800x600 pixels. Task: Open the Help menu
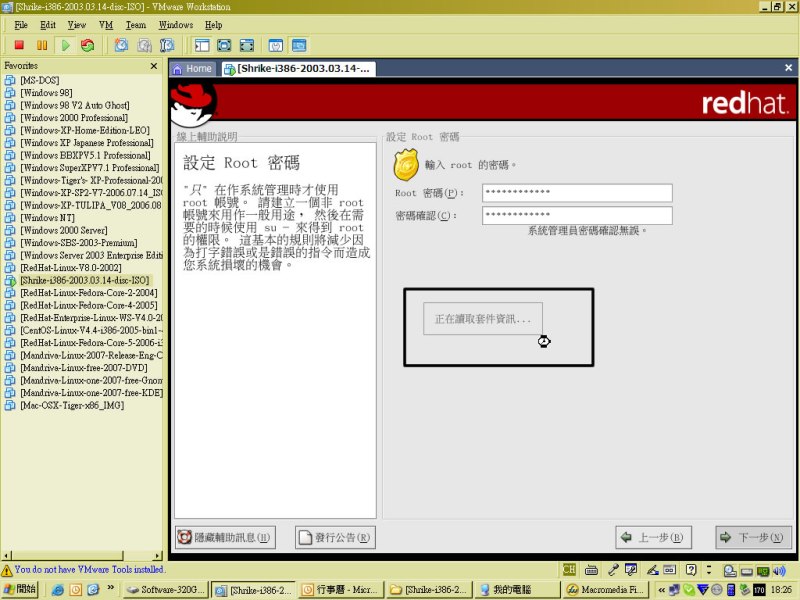pyautogui.click(x=214, y=25)
